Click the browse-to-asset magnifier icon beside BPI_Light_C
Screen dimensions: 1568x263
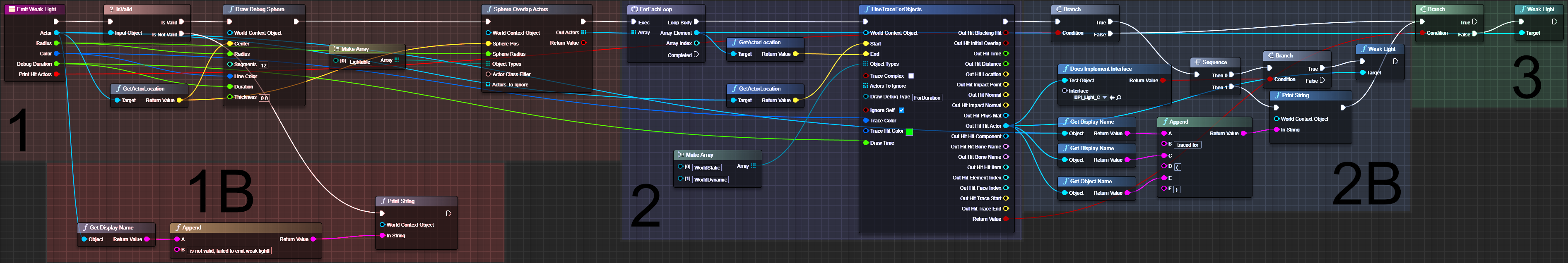click(x=1119, y=97)
